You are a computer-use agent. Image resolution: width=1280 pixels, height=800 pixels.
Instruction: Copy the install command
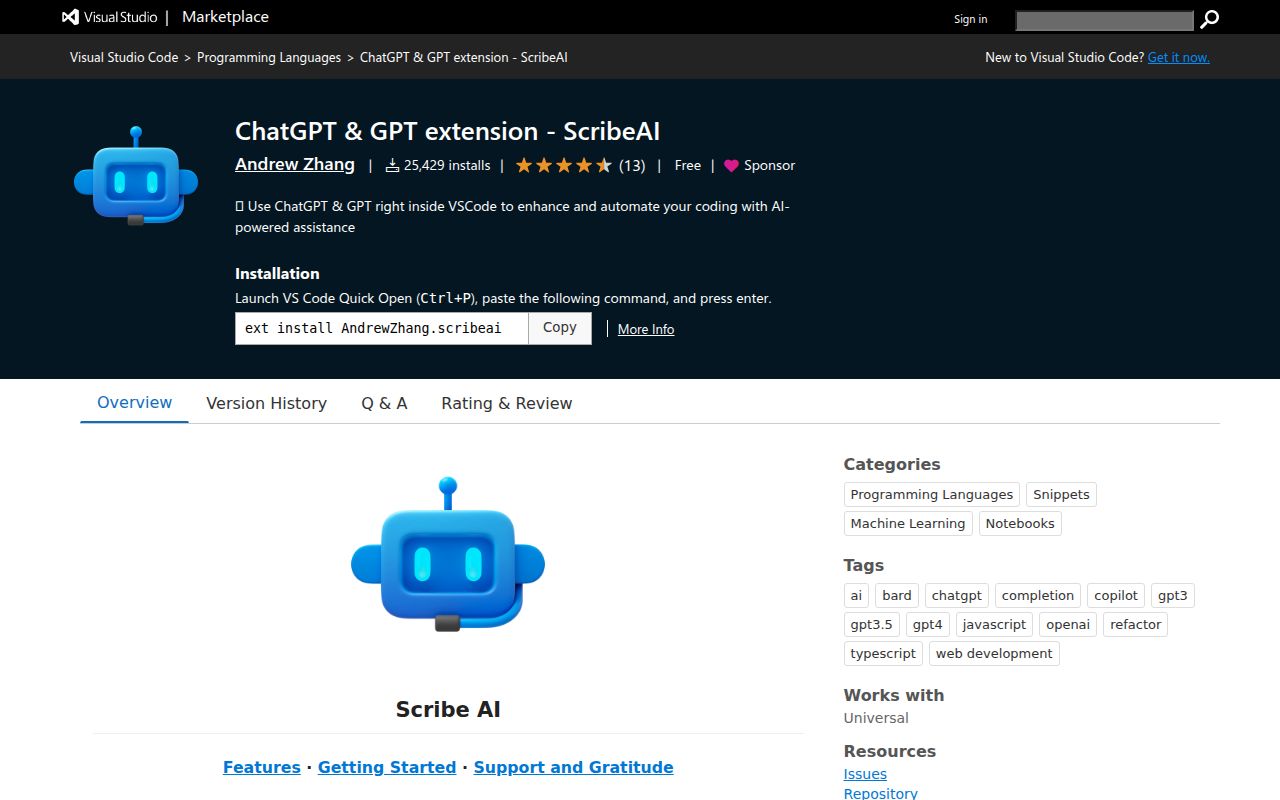tap(560, 328)
